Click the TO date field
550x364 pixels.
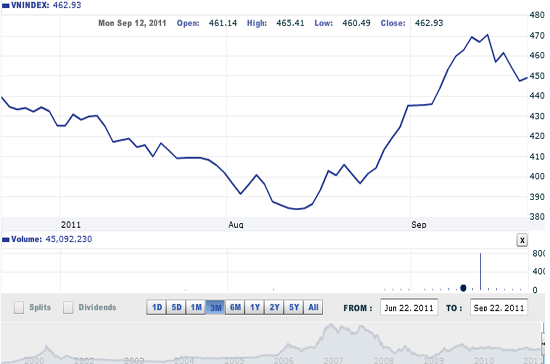point(499,308)
